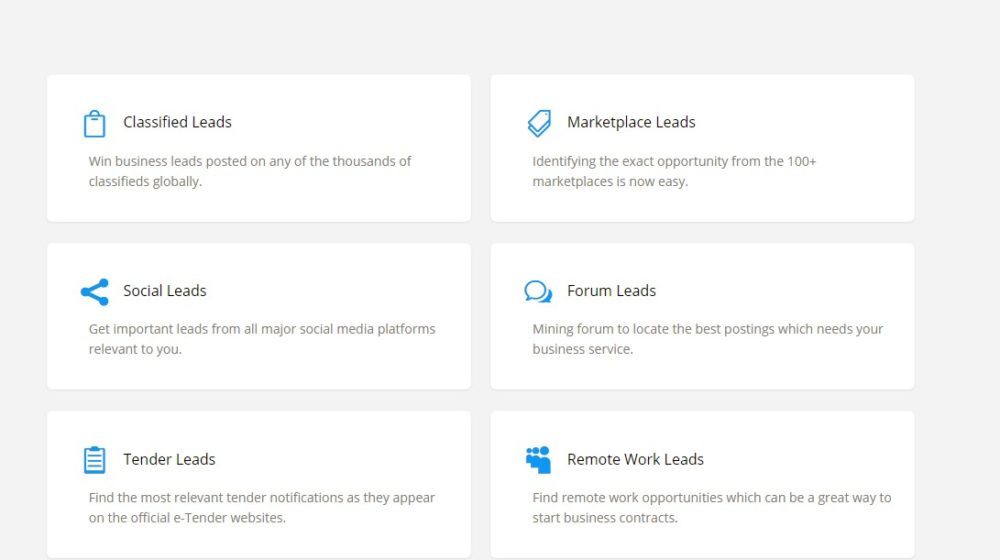
Task: Click the Social Leads share icon
Action: coord(94,292)
